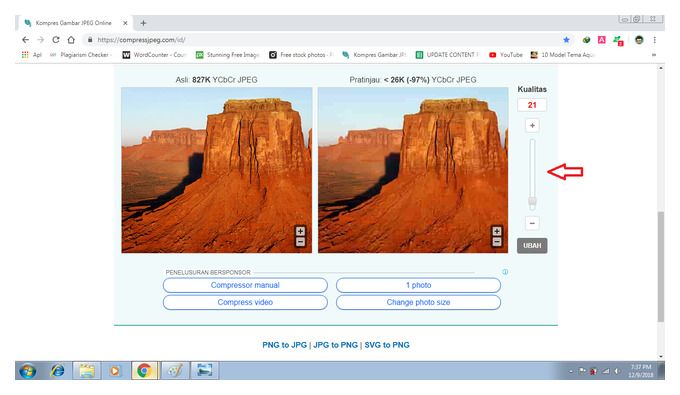The image size is (680, 395).
Task: Open Windows Explorer from the taskbar
Action: (86, 371)
